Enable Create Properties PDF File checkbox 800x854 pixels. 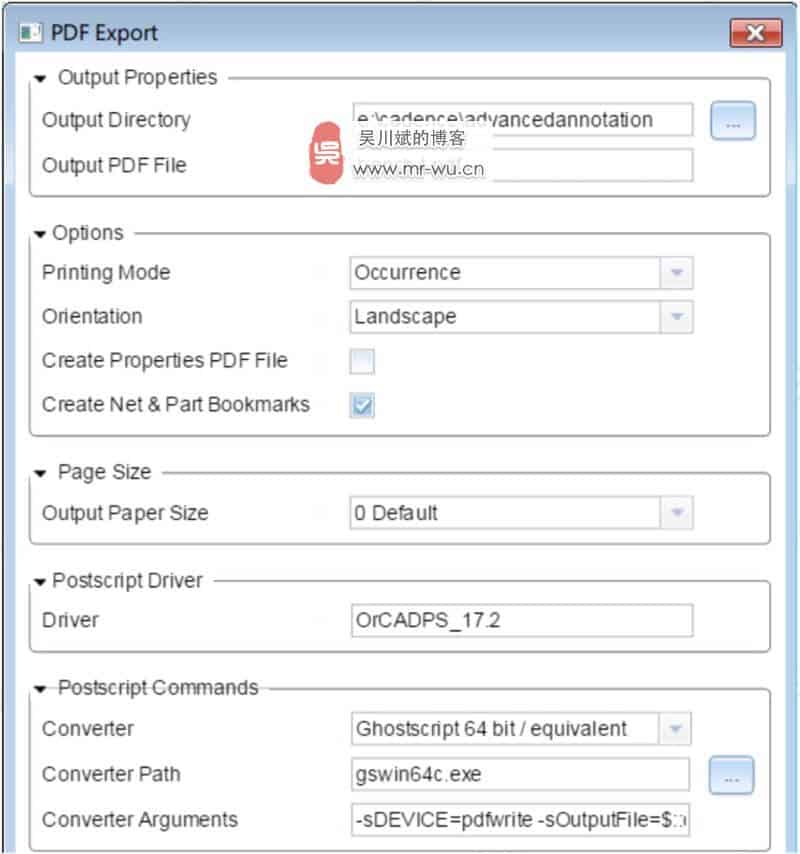(362, 361)
